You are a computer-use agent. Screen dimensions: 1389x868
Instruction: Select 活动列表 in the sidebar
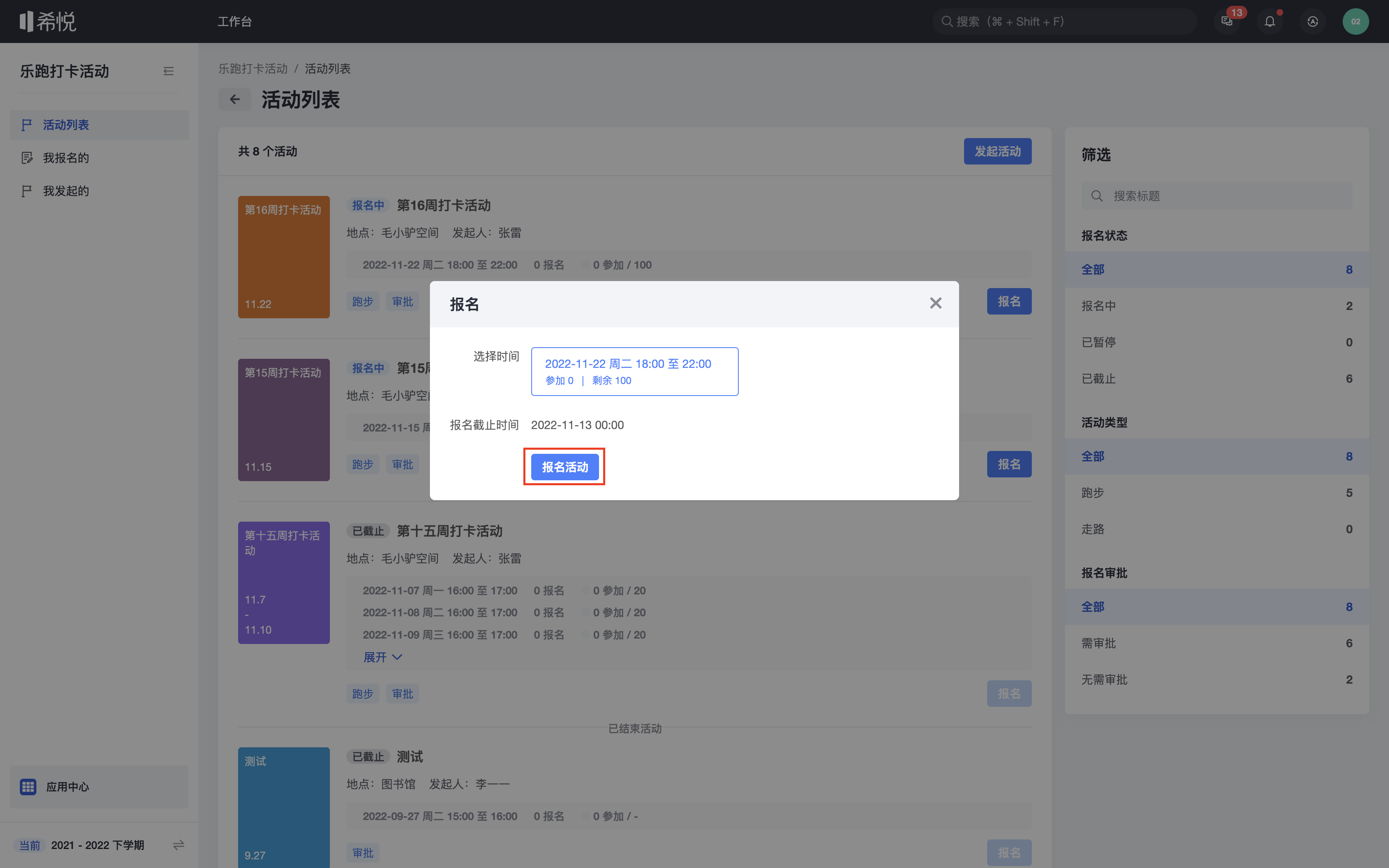(99, 124)
